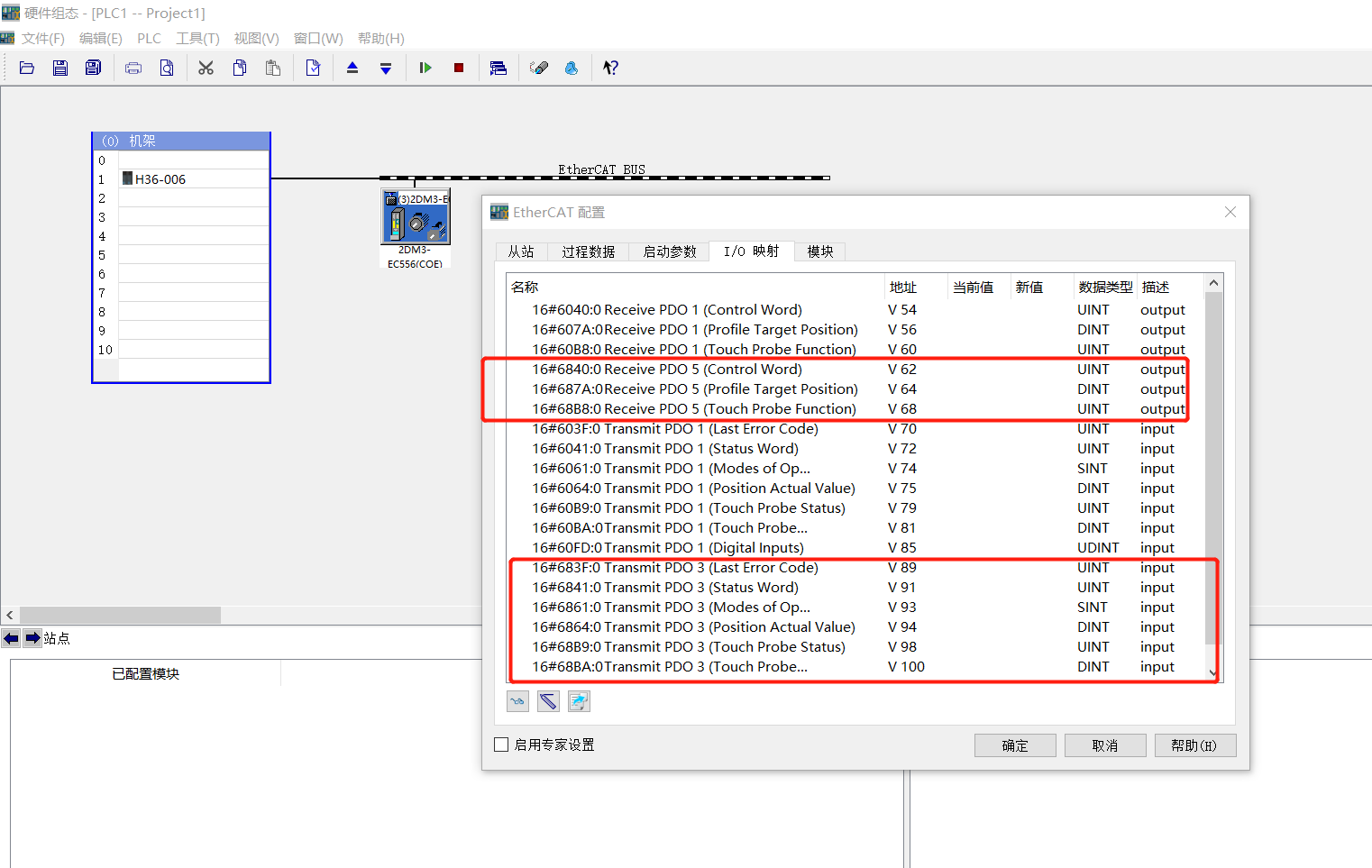Screen dimensions: 1372x868
Task: Switch to the 从站 tab
Action: tap(521, 251)
